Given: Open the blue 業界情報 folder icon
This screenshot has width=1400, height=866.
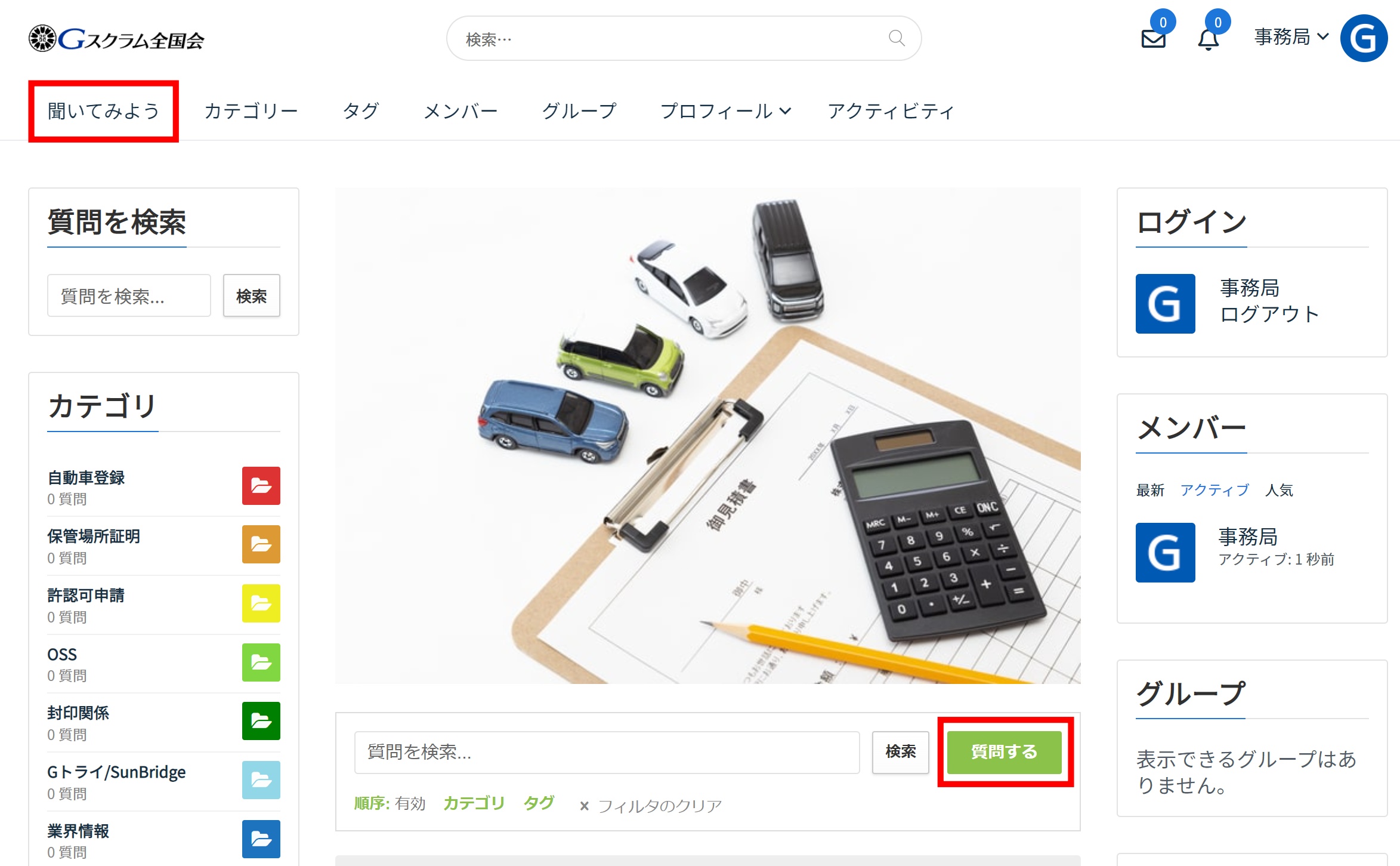Looking at the screenshot, I should tap(261, 839).
